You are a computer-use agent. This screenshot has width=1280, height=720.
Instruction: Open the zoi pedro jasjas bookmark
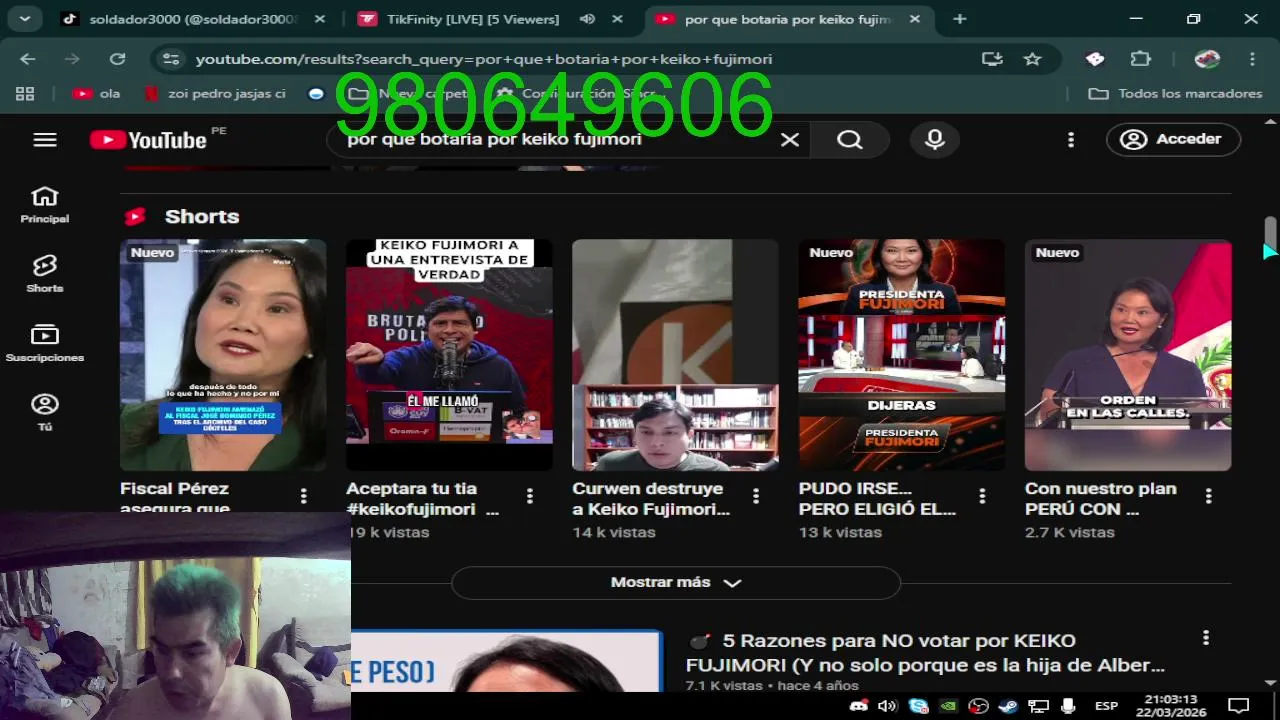215,93
